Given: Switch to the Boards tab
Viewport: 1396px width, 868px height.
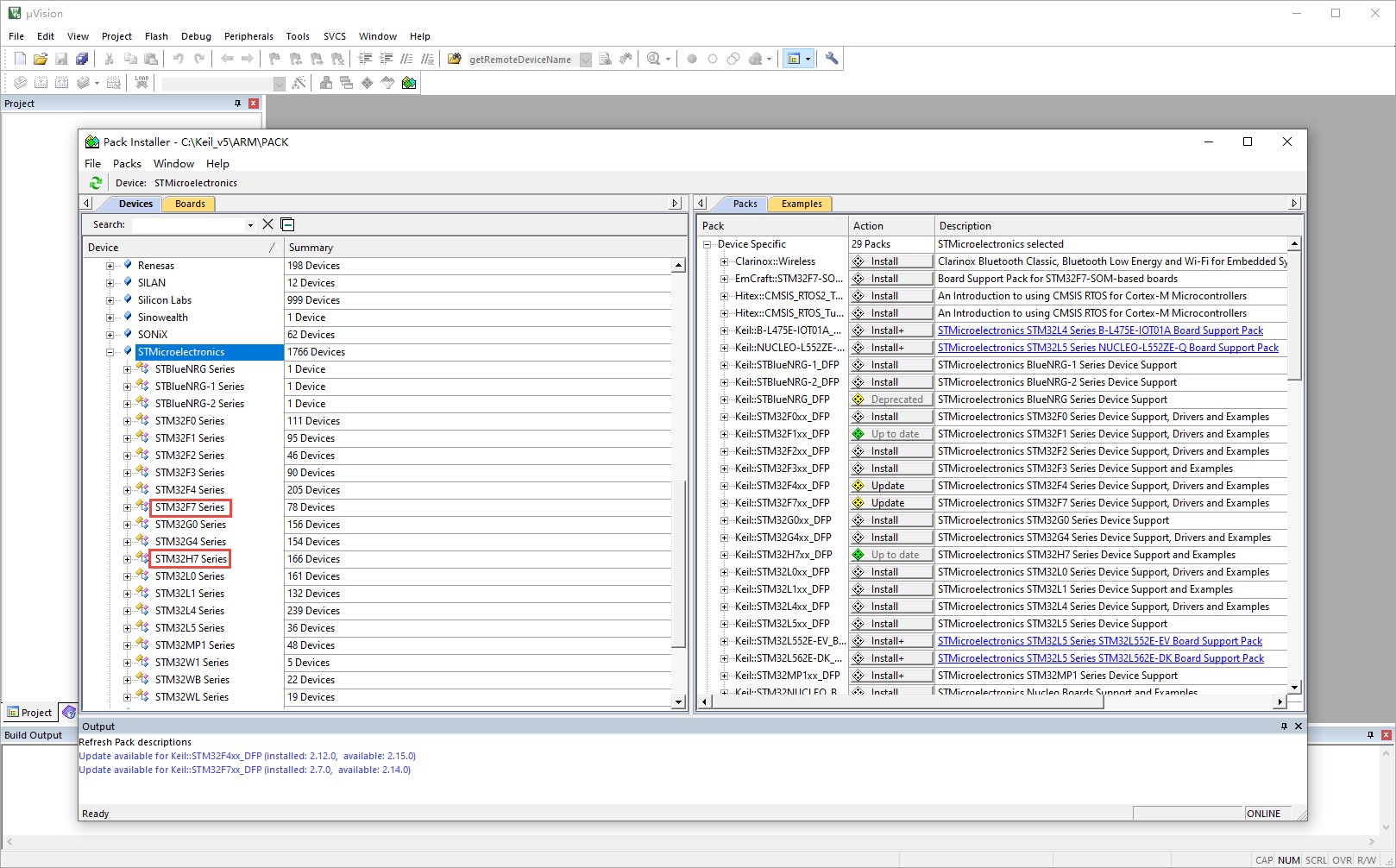Looking at the screenshot, I should 190,204.
